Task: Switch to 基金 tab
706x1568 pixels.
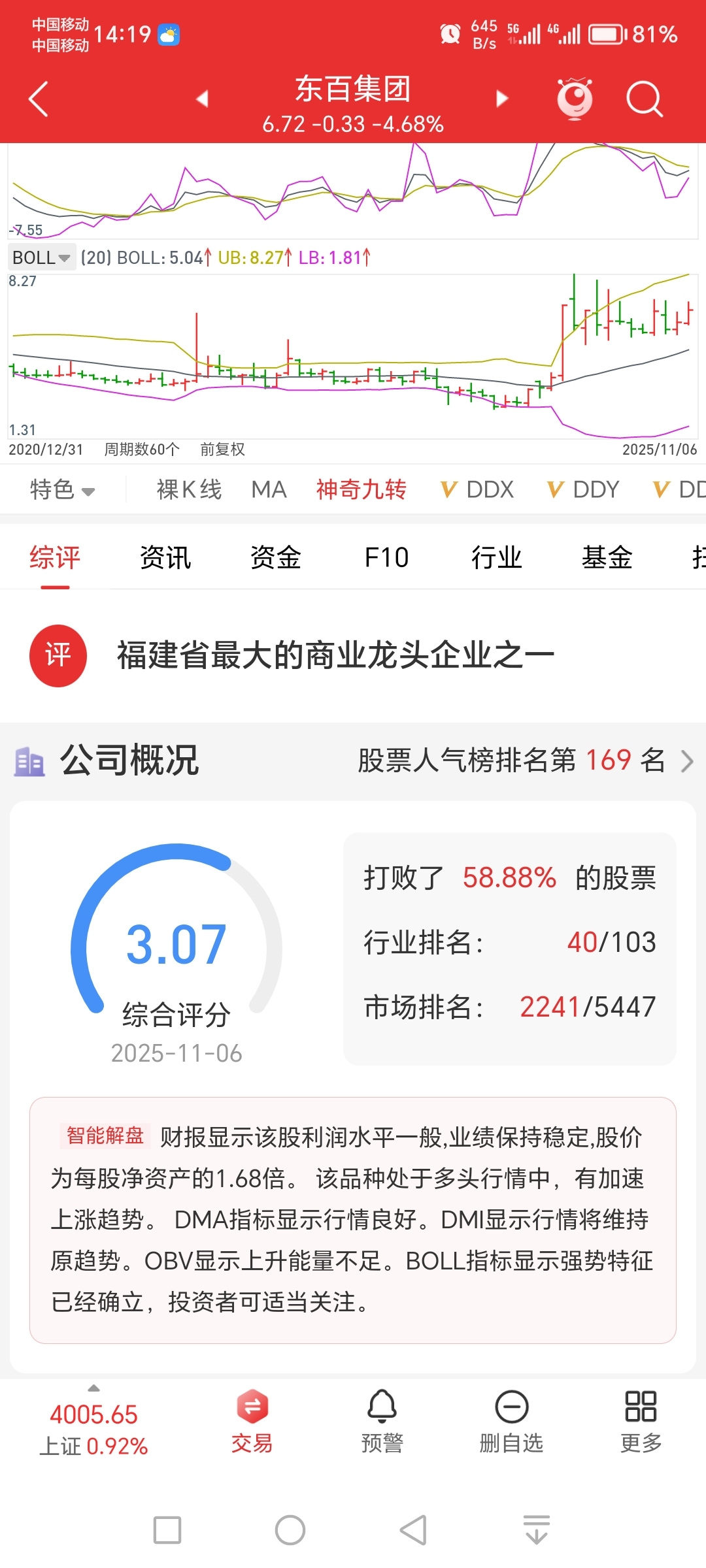Action: (x=607, y=558)
